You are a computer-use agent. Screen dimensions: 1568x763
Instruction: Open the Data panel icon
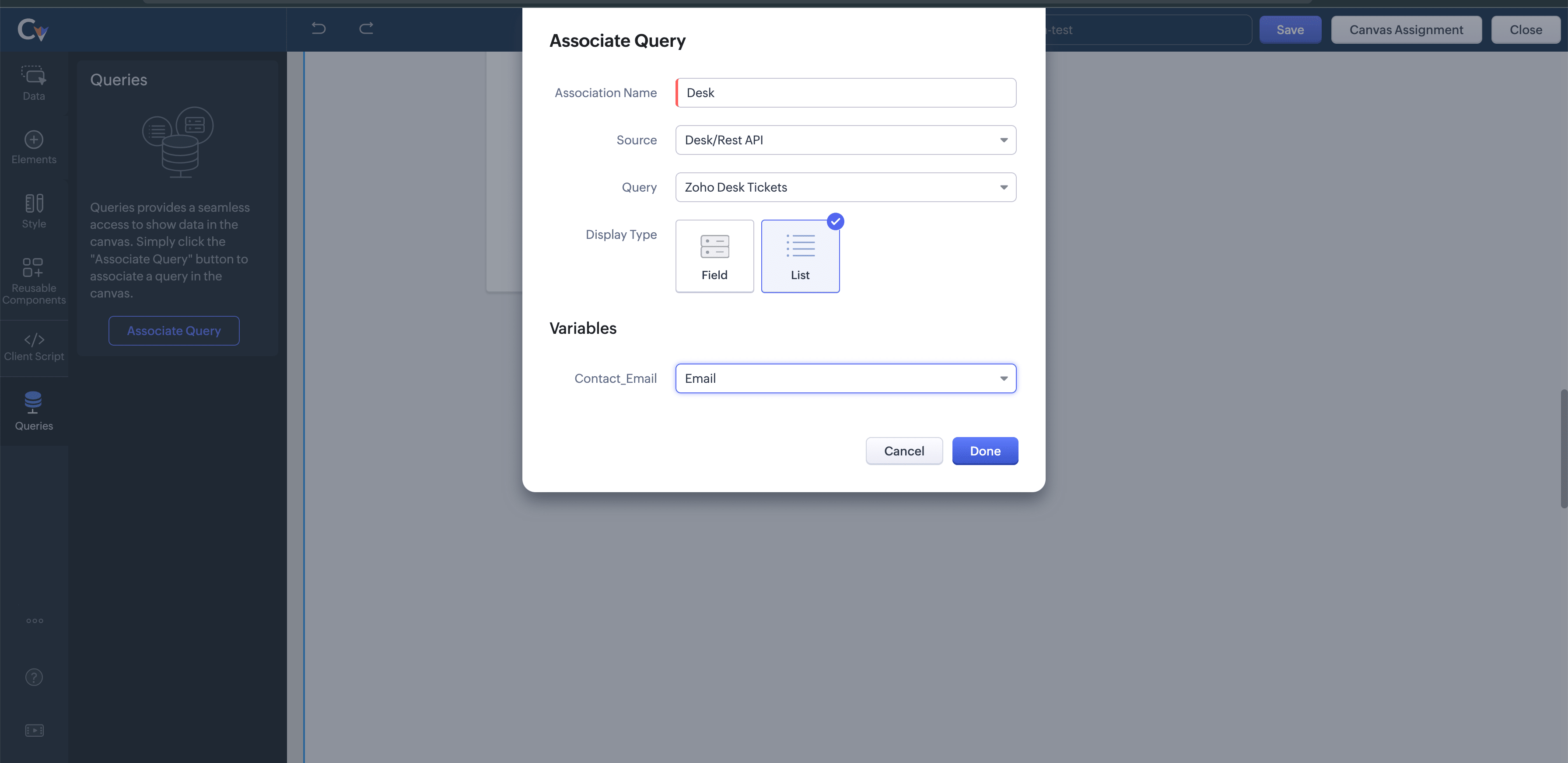(x=34, y=83)
